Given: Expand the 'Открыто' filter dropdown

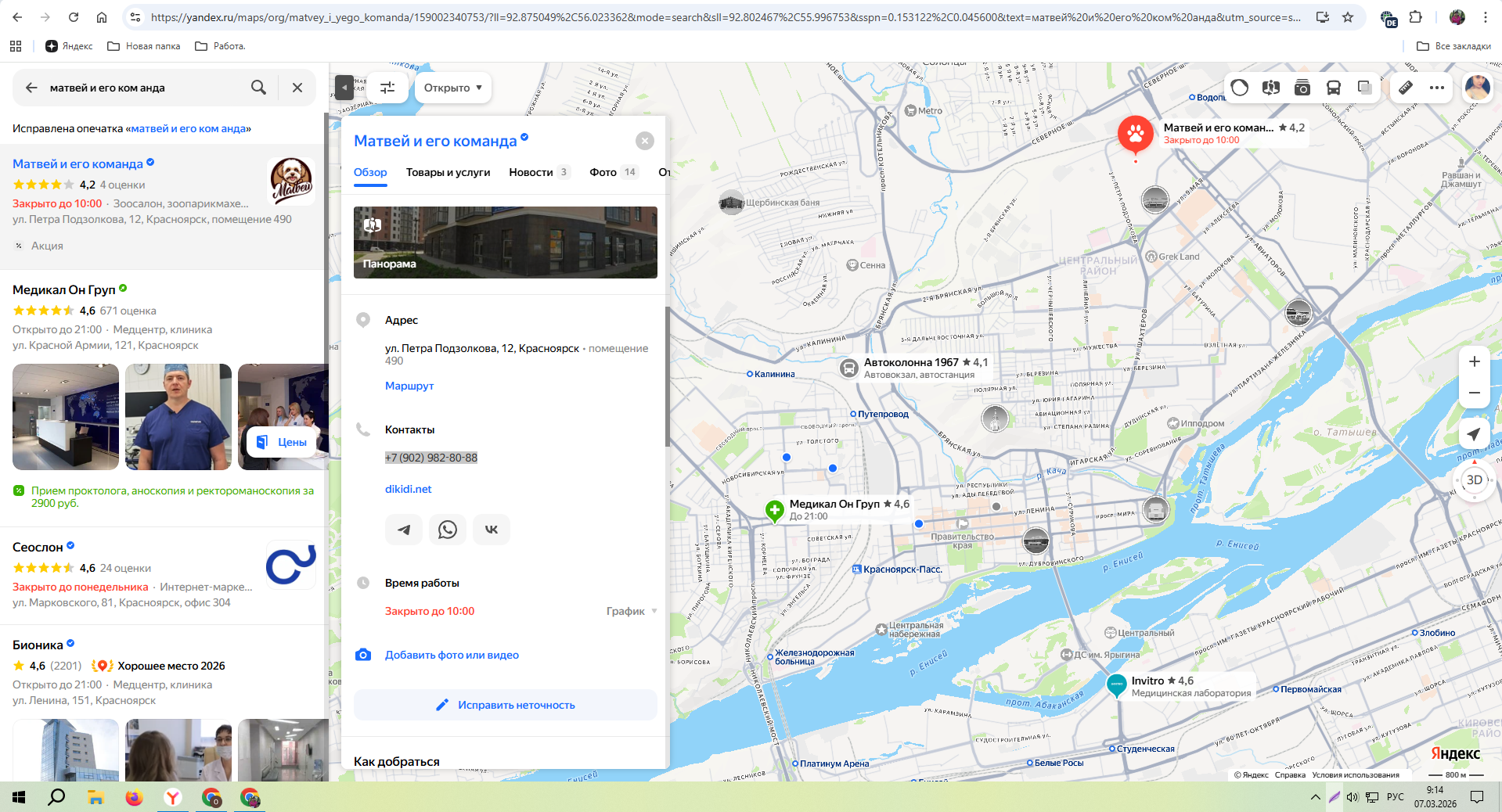Looking at the screenshot, I should [453, 88].
